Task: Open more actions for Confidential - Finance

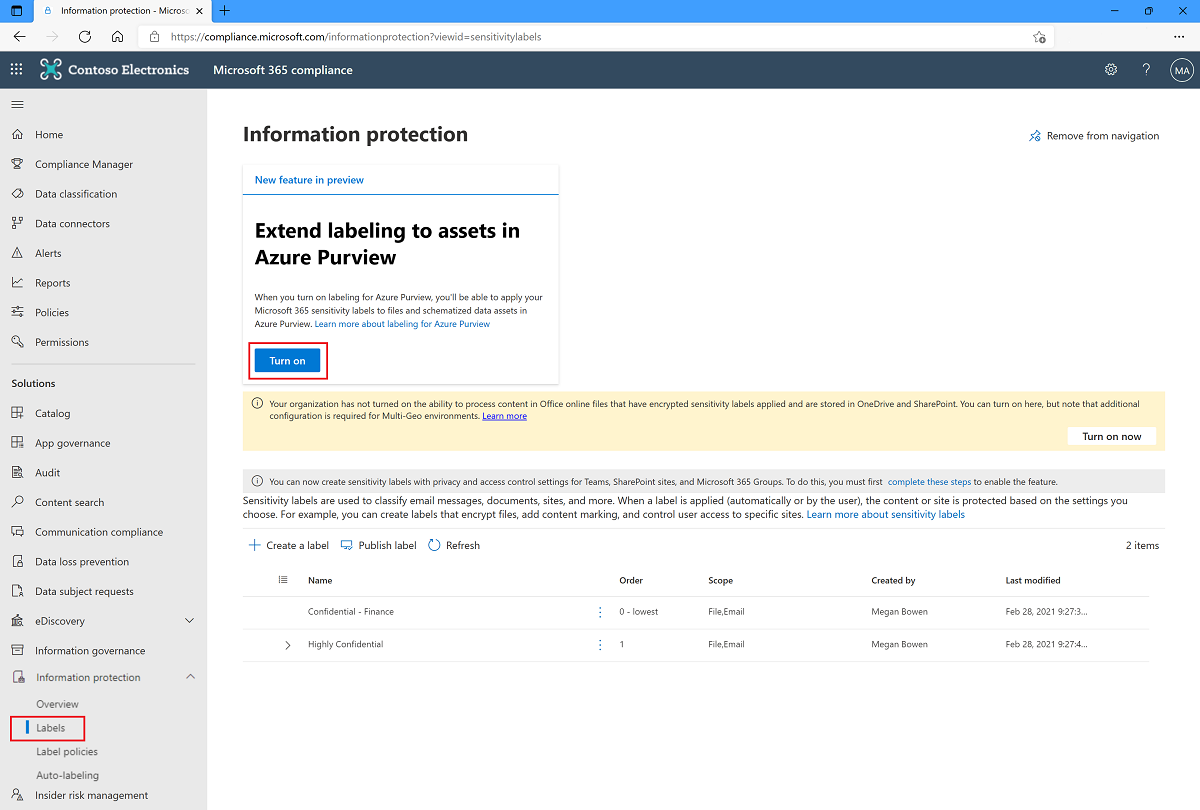Action: pos(600,612)
